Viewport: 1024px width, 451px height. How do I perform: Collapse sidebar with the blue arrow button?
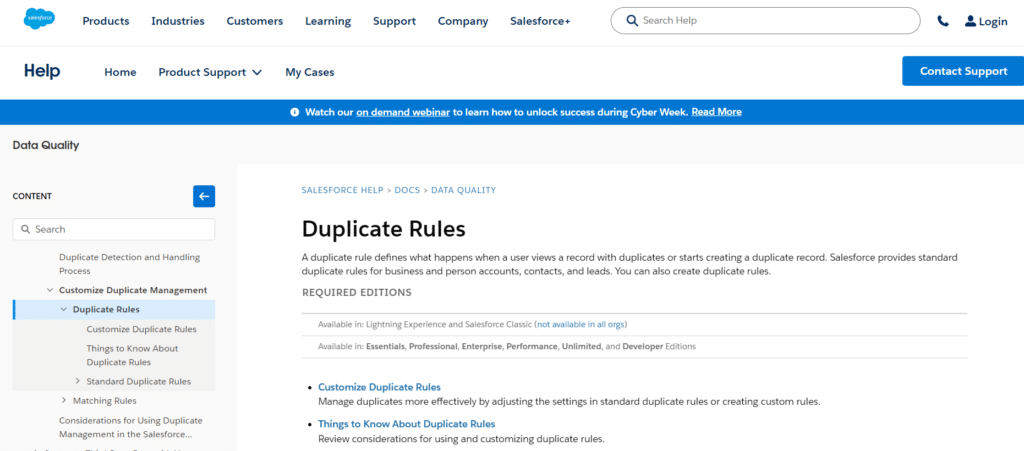[204, 196]
